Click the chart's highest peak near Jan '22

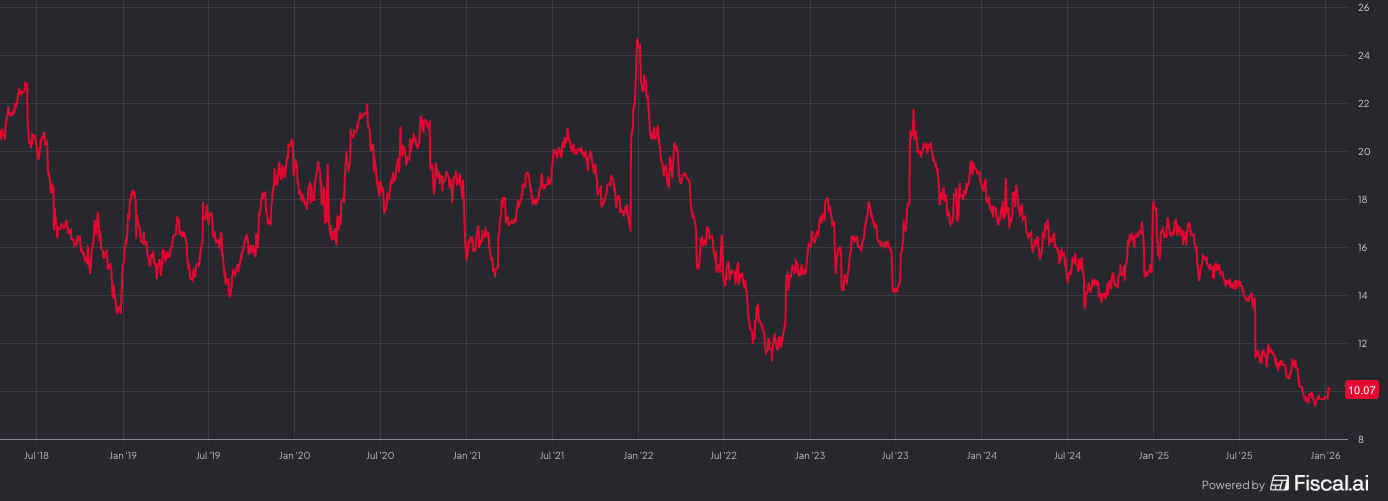click(x=637, y=40)
